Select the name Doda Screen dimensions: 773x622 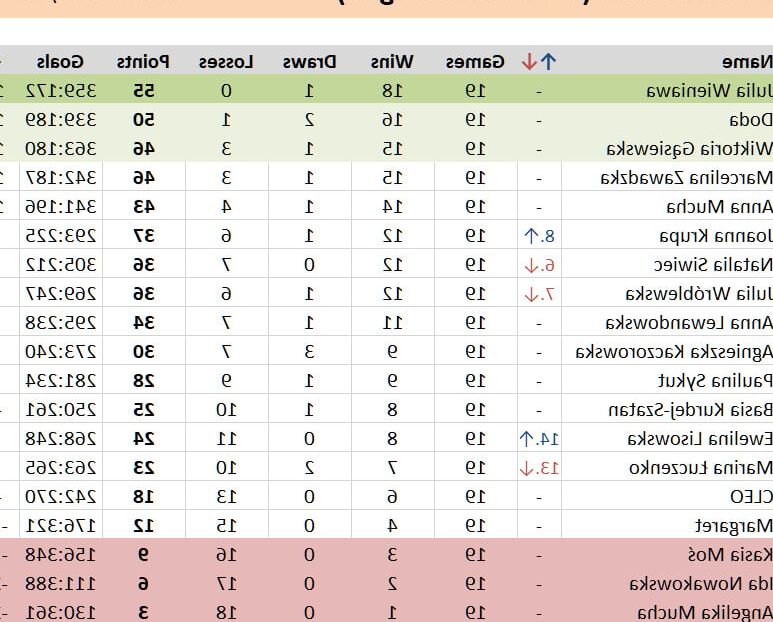[751, 120]
